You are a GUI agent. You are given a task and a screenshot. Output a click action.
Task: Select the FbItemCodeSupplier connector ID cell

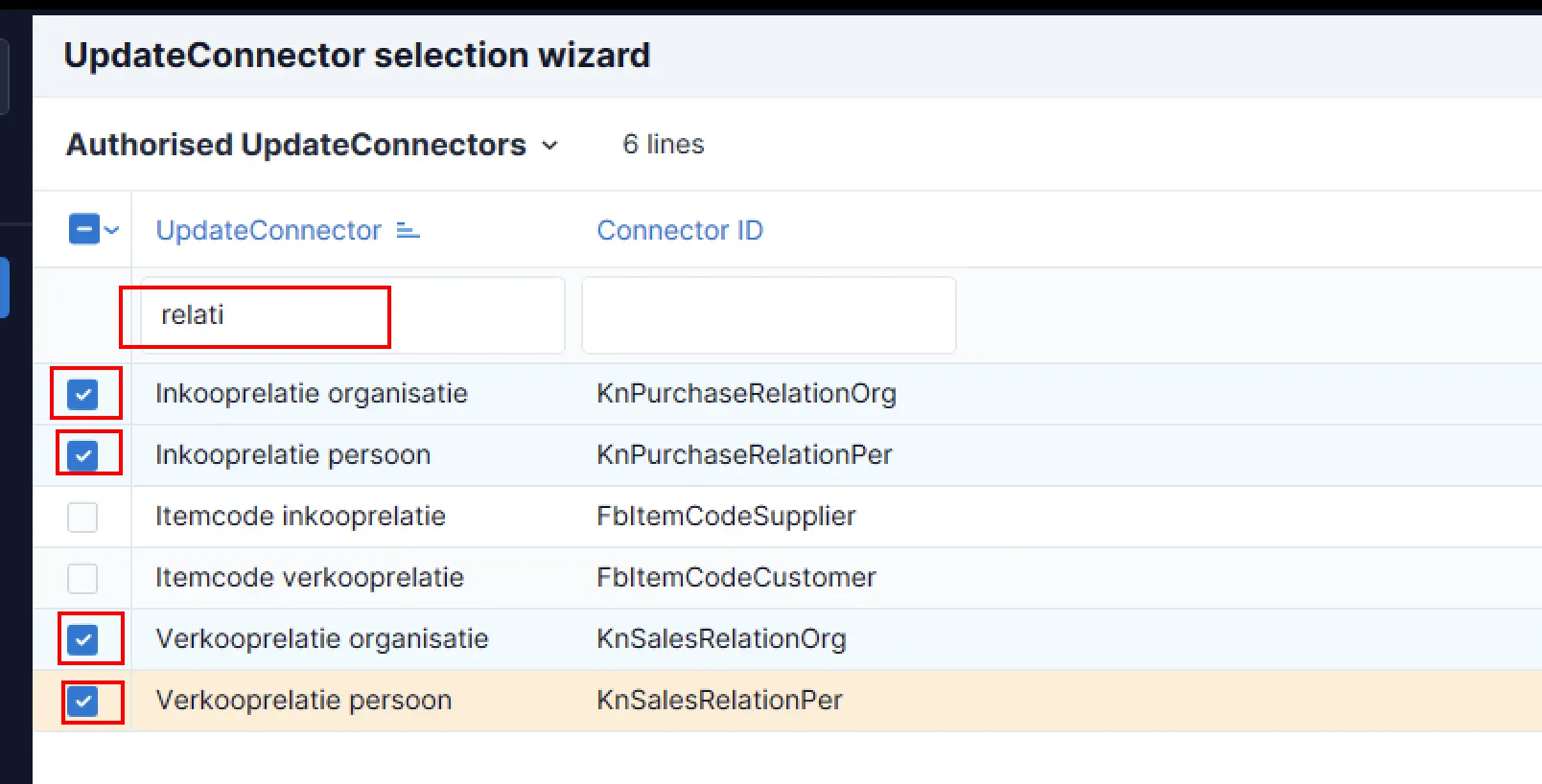pos(725,517)
